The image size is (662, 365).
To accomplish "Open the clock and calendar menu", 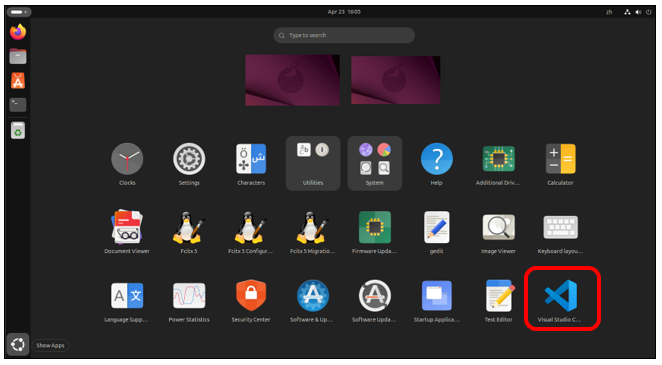I will [344, 12].
